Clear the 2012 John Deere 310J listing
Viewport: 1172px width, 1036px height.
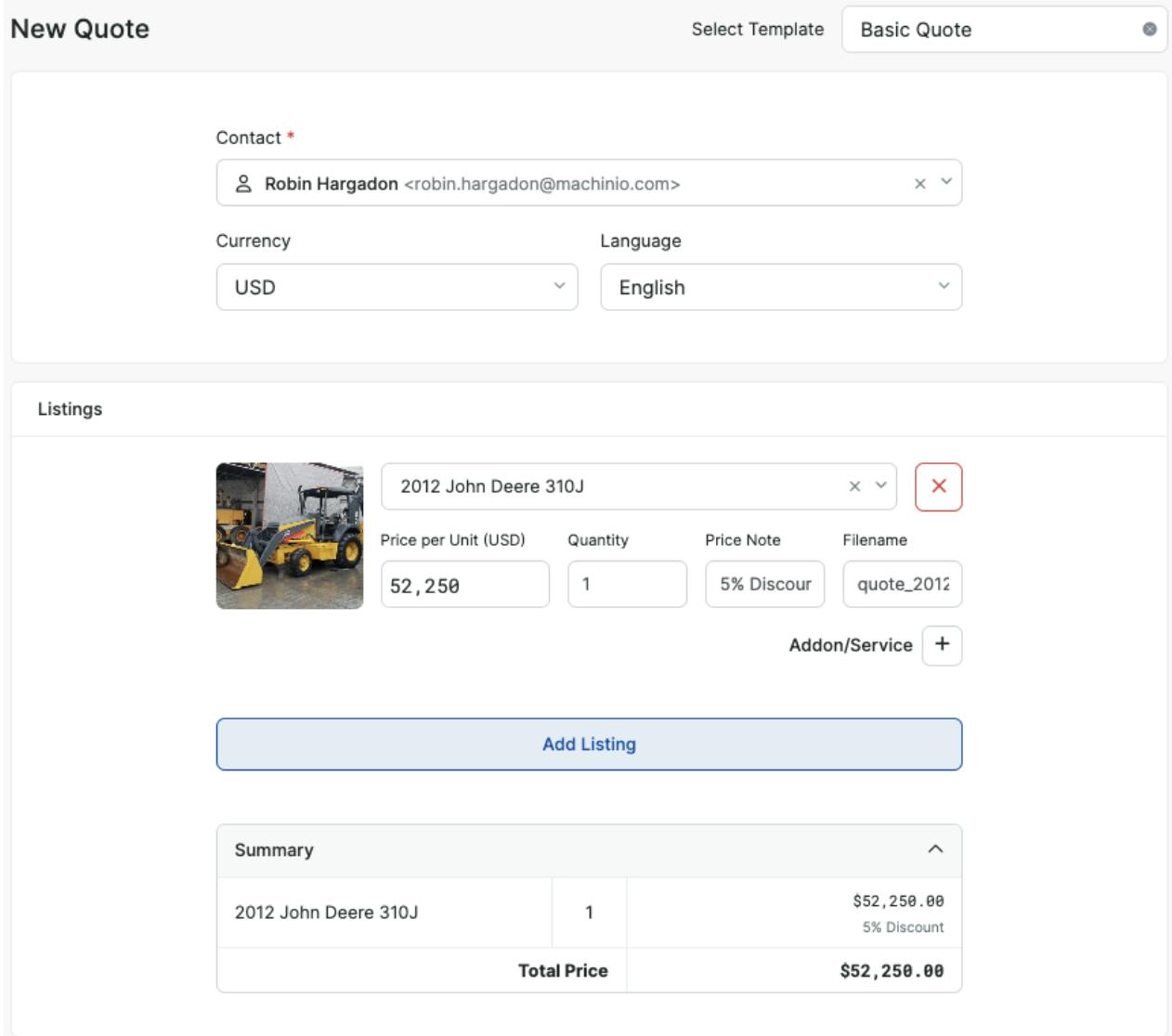(854, 486)
